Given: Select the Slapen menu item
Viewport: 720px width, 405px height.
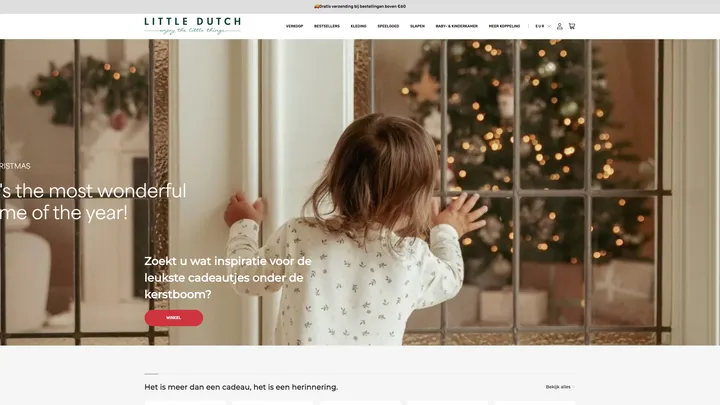Looking at the screenshot, I should (417, 26).
